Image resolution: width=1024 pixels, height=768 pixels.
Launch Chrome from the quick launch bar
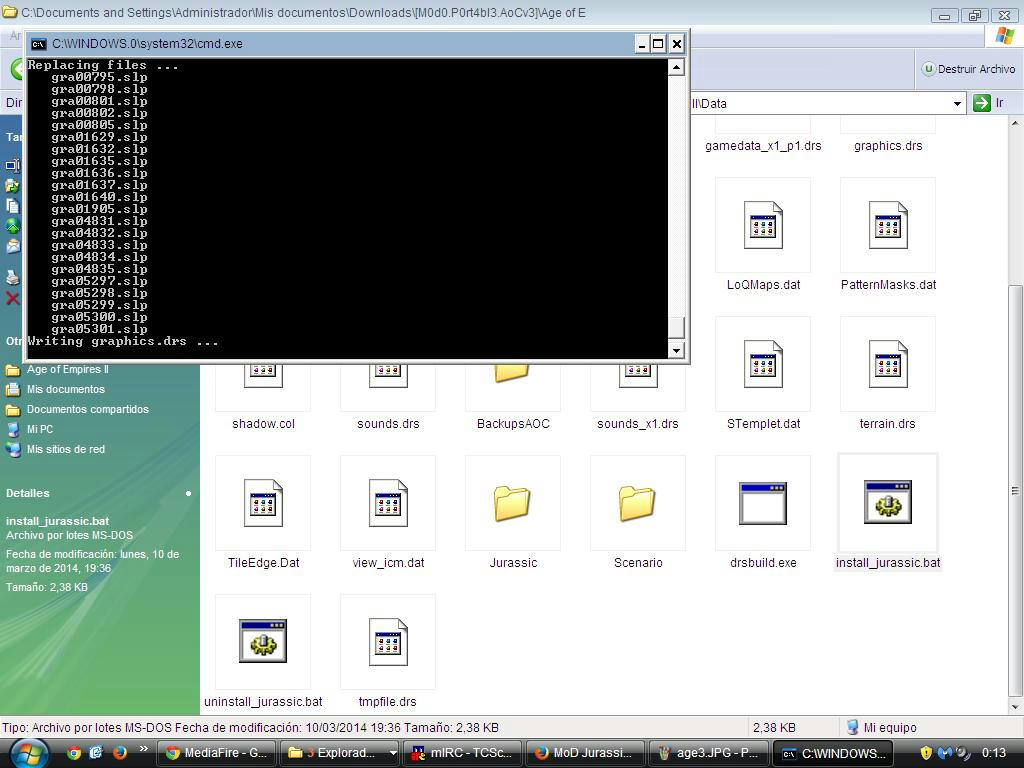(x=74, y=753)
